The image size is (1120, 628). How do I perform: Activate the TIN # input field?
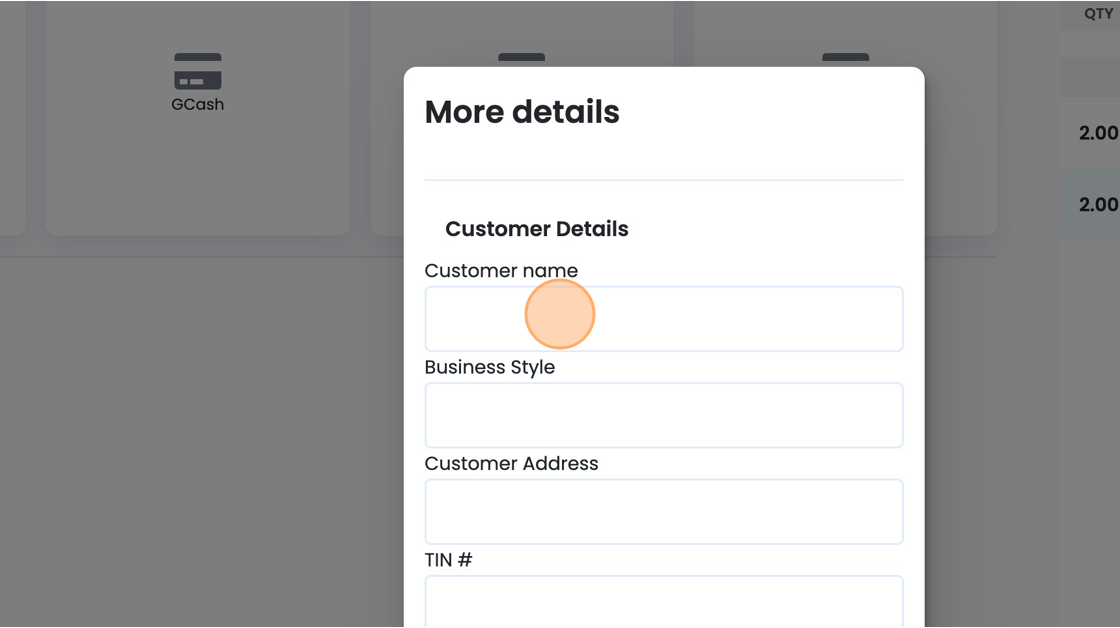click(664, 602)
